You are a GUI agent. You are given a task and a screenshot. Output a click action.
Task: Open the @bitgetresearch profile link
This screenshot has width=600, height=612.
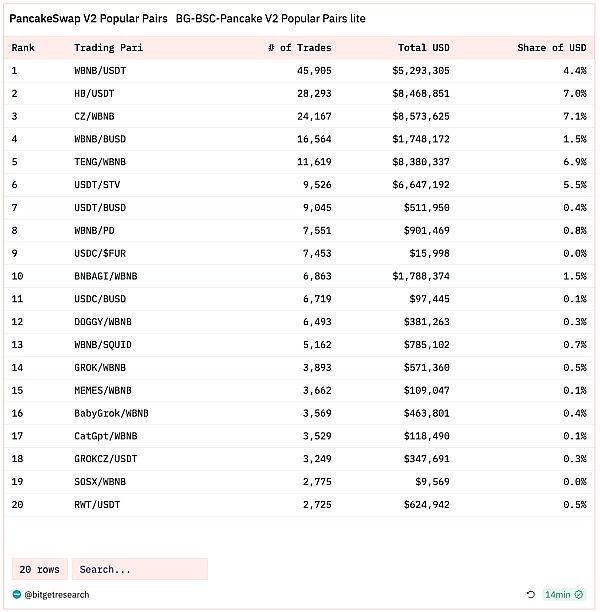click(58, 594)
